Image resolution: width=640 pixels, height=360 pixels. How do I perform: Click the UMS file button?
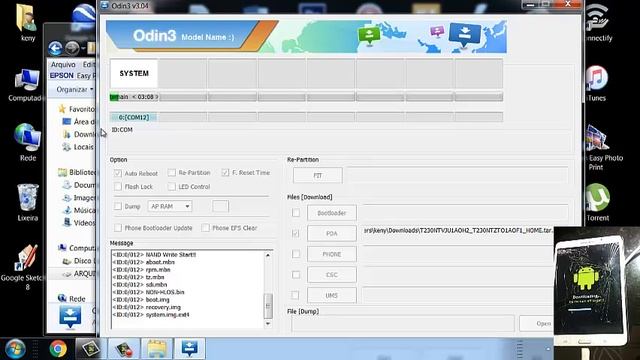pos(331,296)
